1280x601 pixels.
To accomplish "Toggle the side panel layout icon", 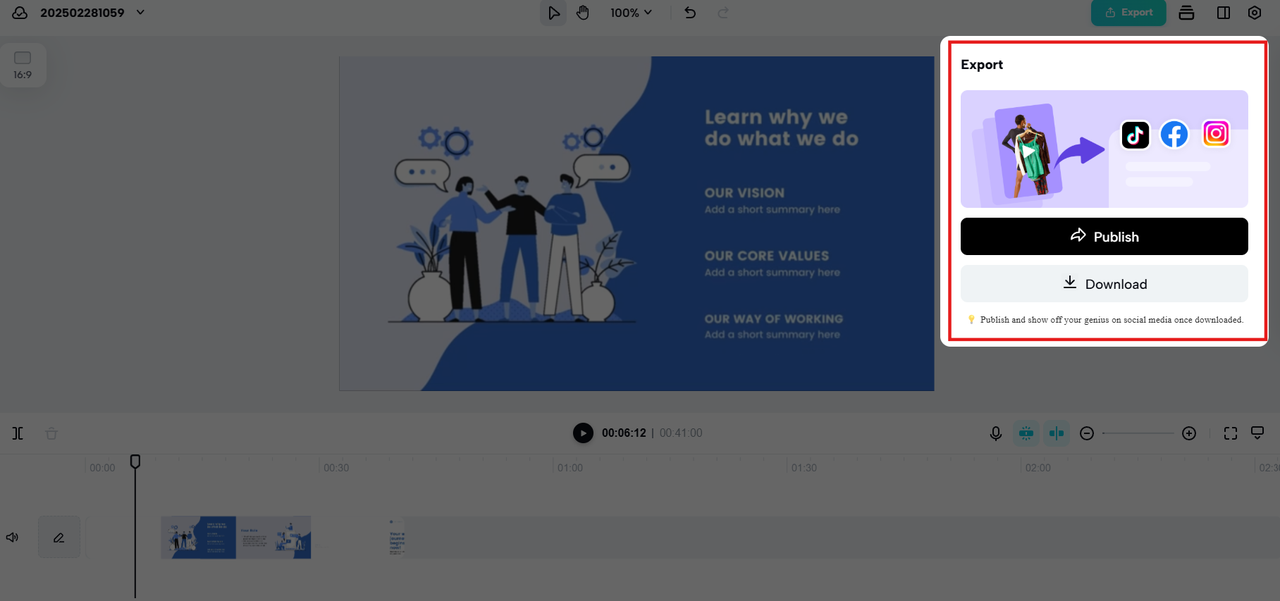I will point(1223,13).
